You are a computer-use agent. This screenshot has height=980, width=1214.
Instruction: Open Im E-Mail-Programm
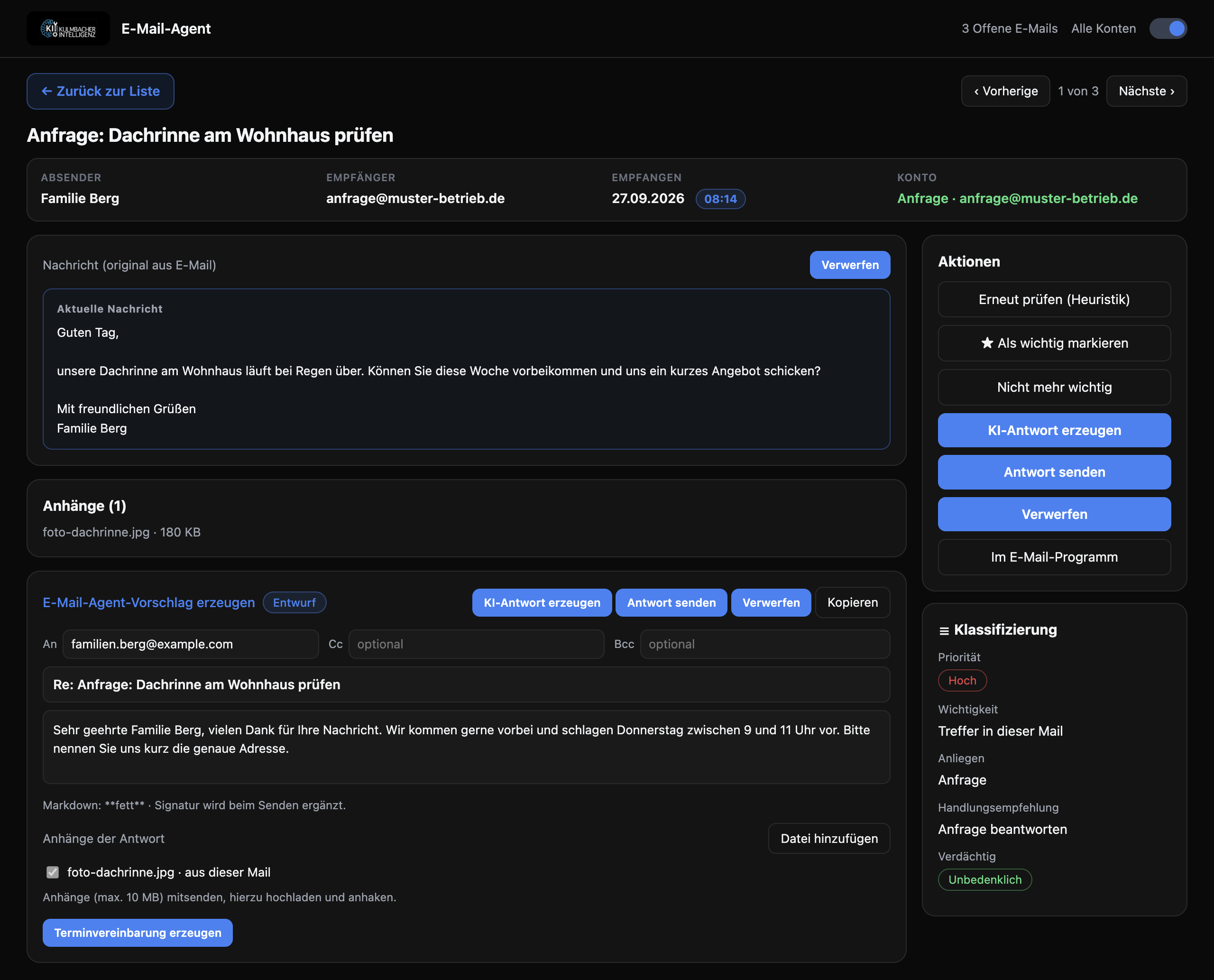tap(1054, 557)
